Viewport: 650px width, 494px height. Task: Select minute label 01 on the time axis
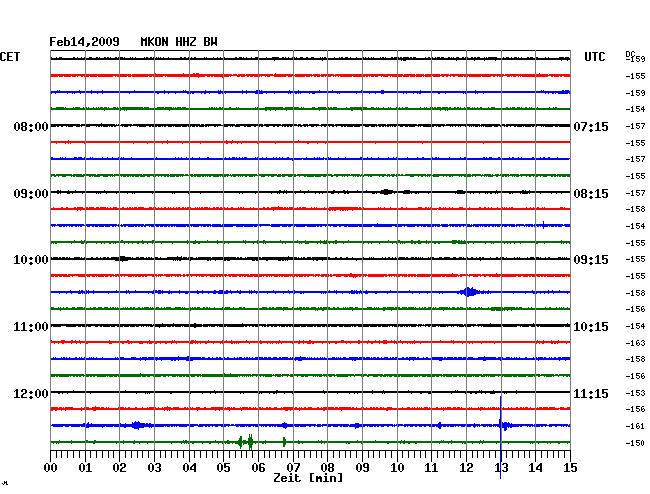(x=85, y=468)
